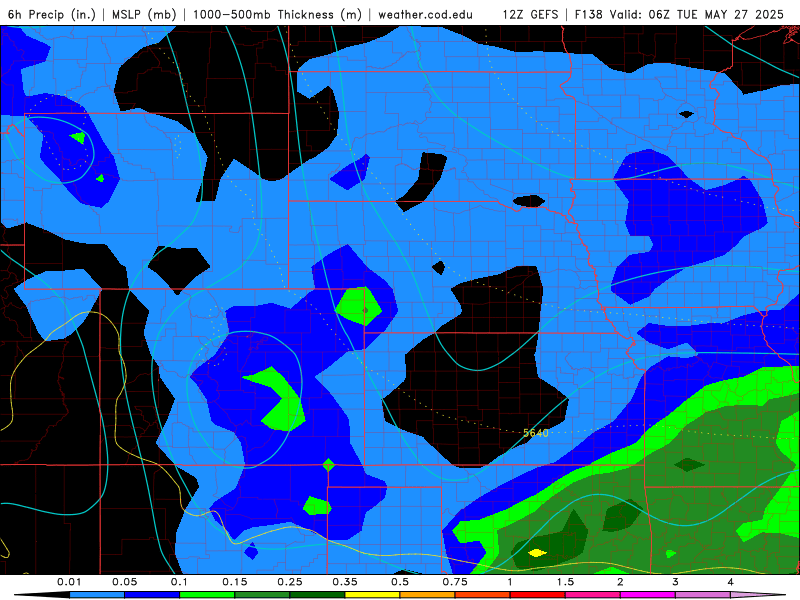The width and height of the screenshot is (800, 600).
Task: Select the light purple 3–4 legend swatch
Action: [703, 595]
